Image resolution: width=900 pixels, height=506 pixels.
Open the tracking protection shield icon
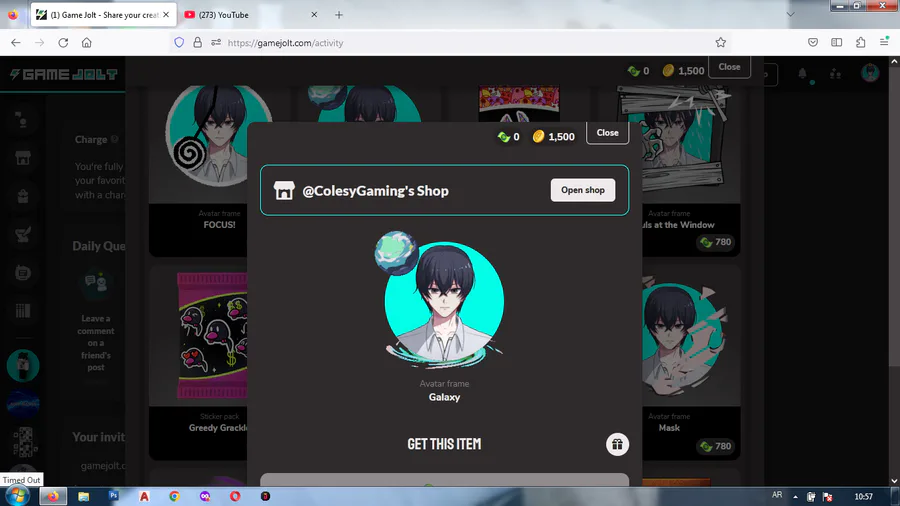[x=179, y=42]
